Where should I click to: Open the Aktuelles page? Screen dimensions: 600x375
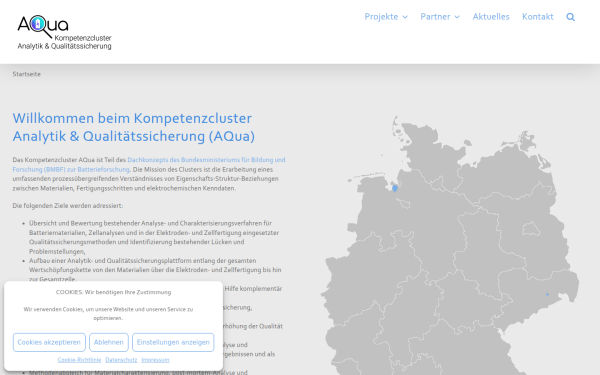491,17
